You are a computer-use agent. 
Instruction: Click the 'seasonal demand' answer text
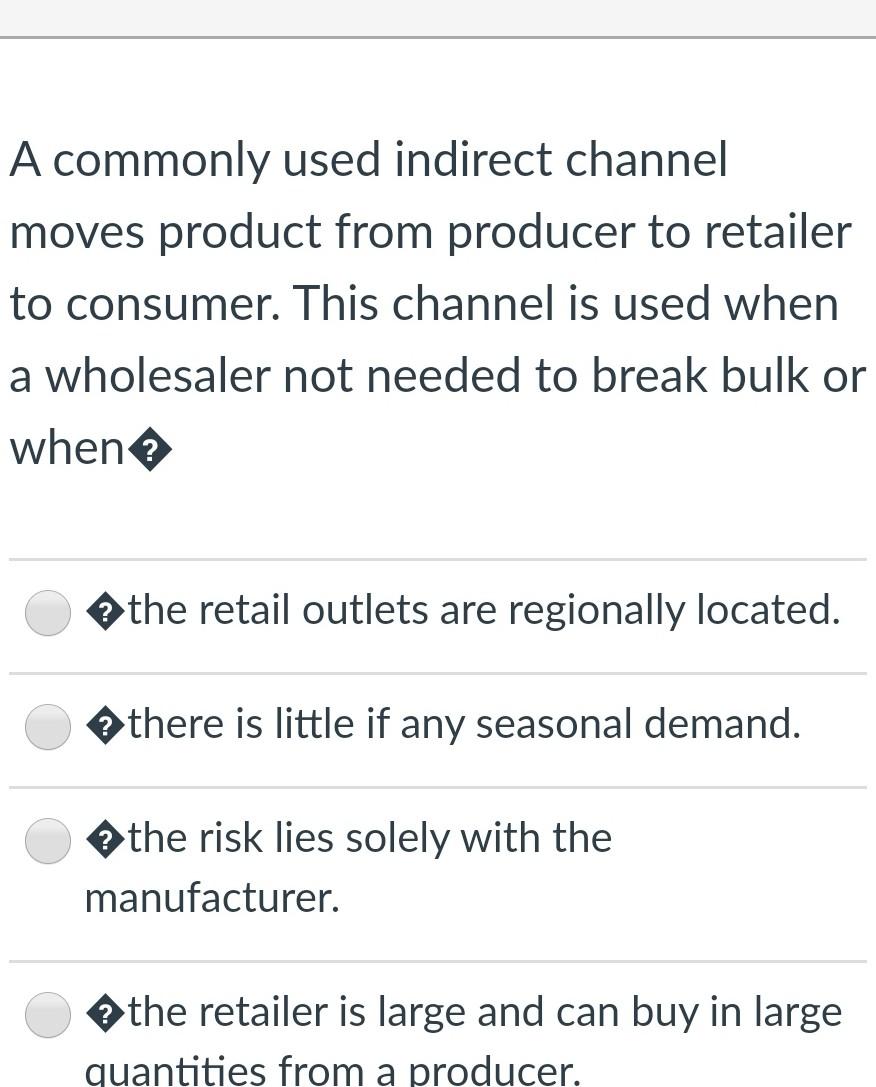point(460,724)
